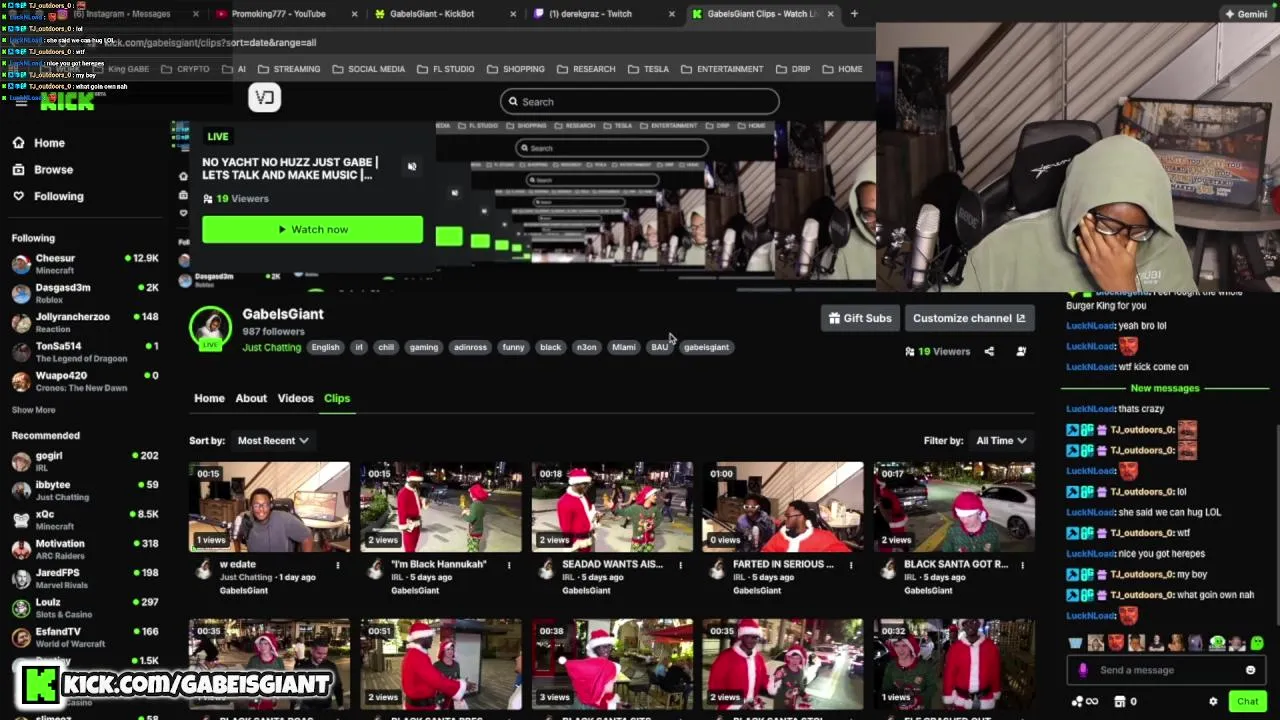Viewport: 1280px width, 720px height.
Task: Click the Kick Search input field
Action: (x=640, y=101)
